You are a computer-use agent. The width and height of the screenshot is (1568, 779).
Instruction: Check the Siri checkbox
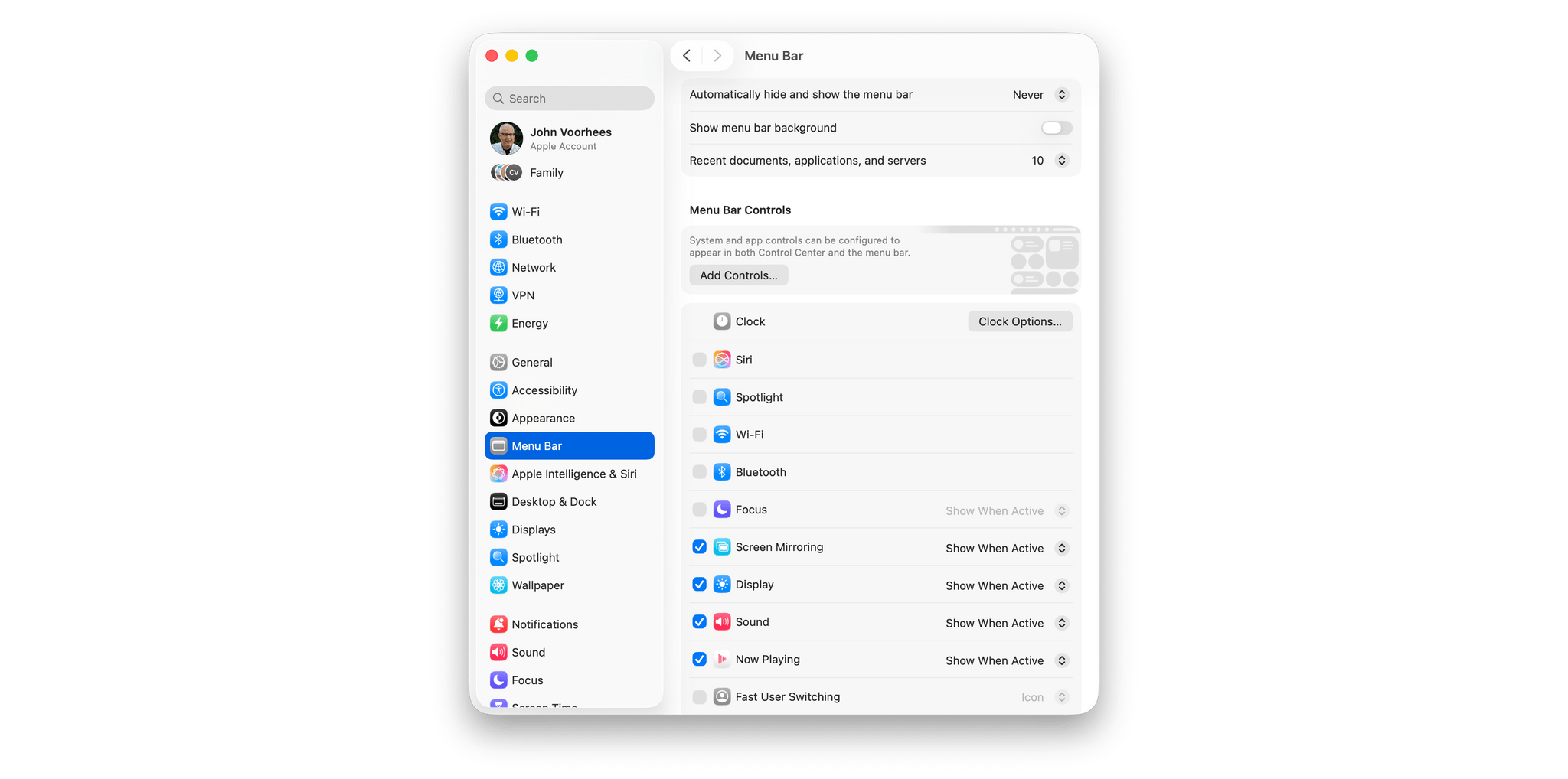point(699,360)
